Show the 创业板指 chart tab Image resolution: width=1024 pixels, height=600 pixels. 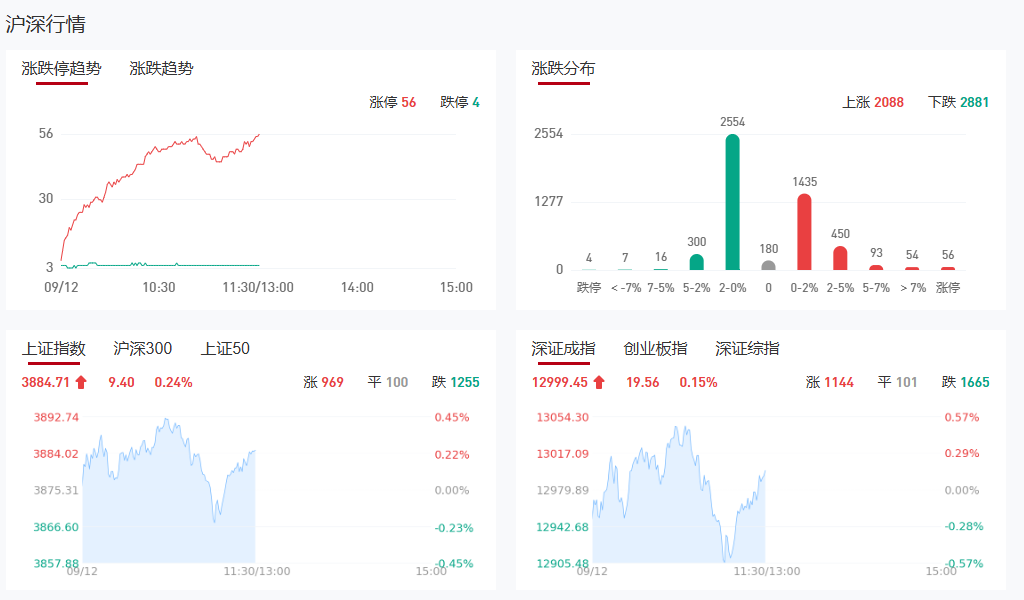(655, 349)
